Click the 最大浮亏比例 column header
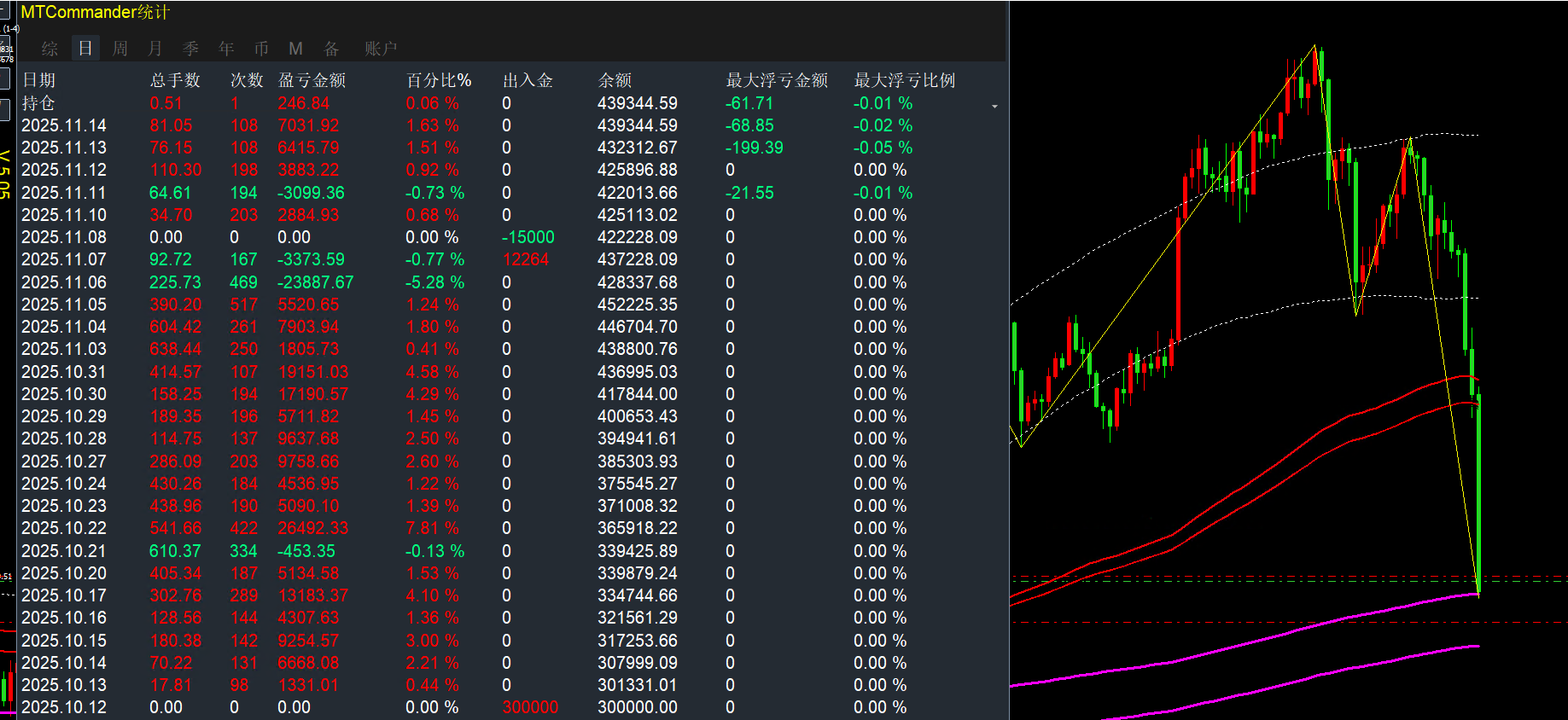 pyautogui.click(x=905, y=80)
